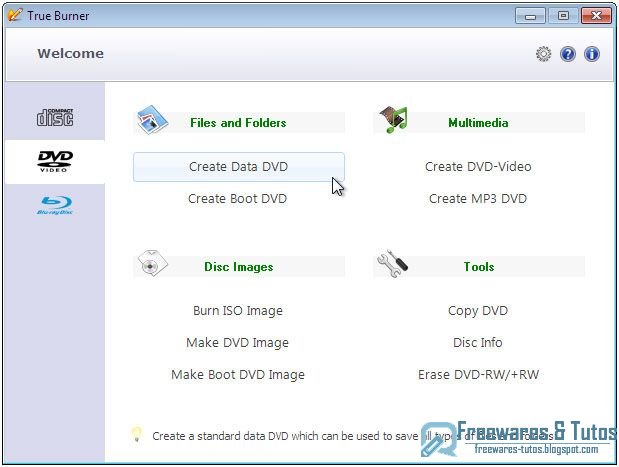The width and height of the screenshot is (619, 467).
Task: Click the Tools heading
Action: (479, 267)
